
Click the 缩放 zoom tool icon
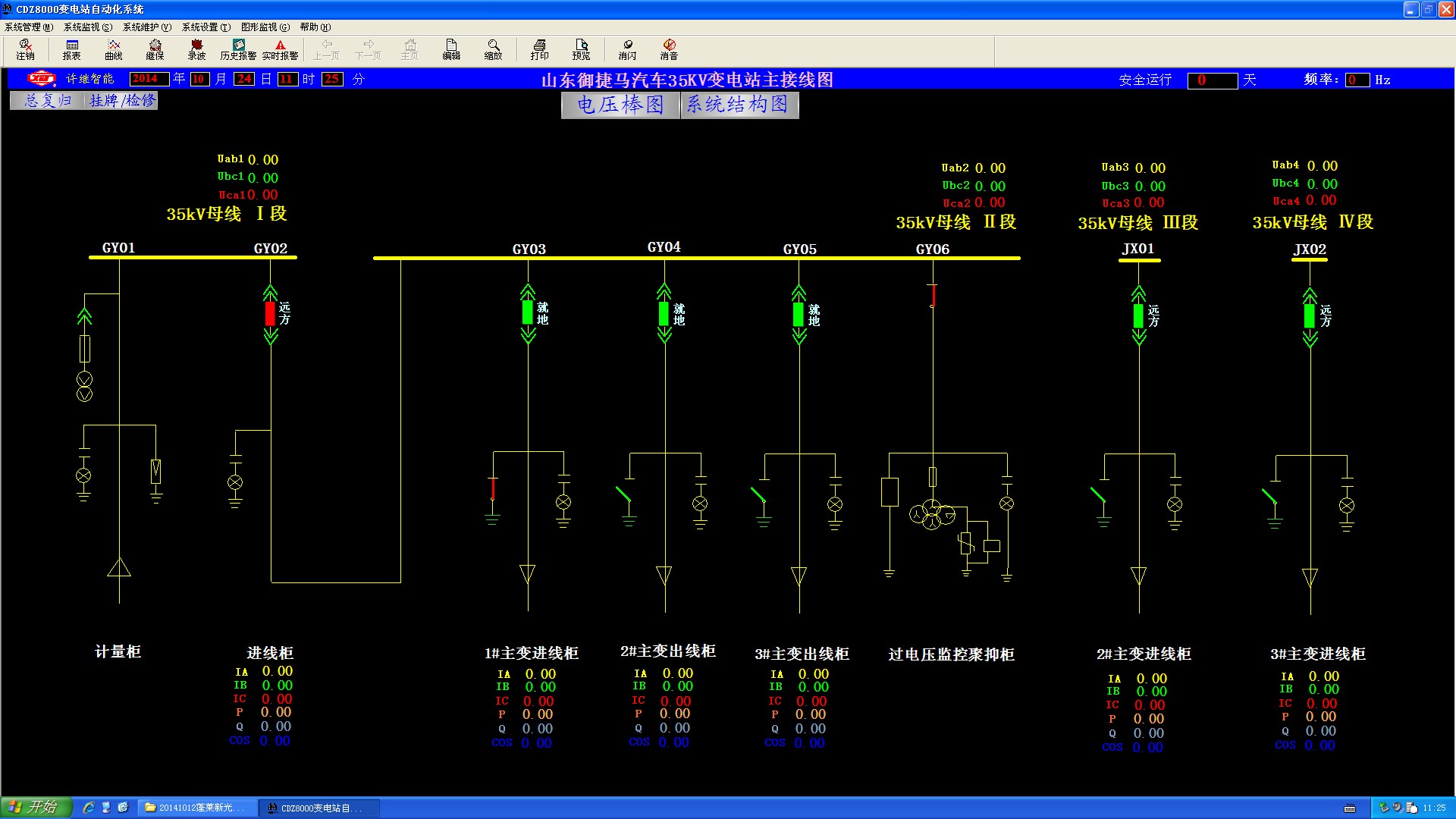pyautogui.click(x=493, y=49)
